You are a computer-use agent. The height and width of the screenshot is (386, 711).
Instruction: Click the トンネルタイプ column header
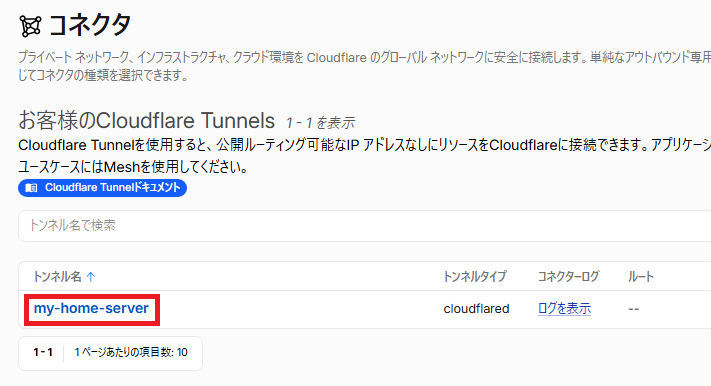475,277
